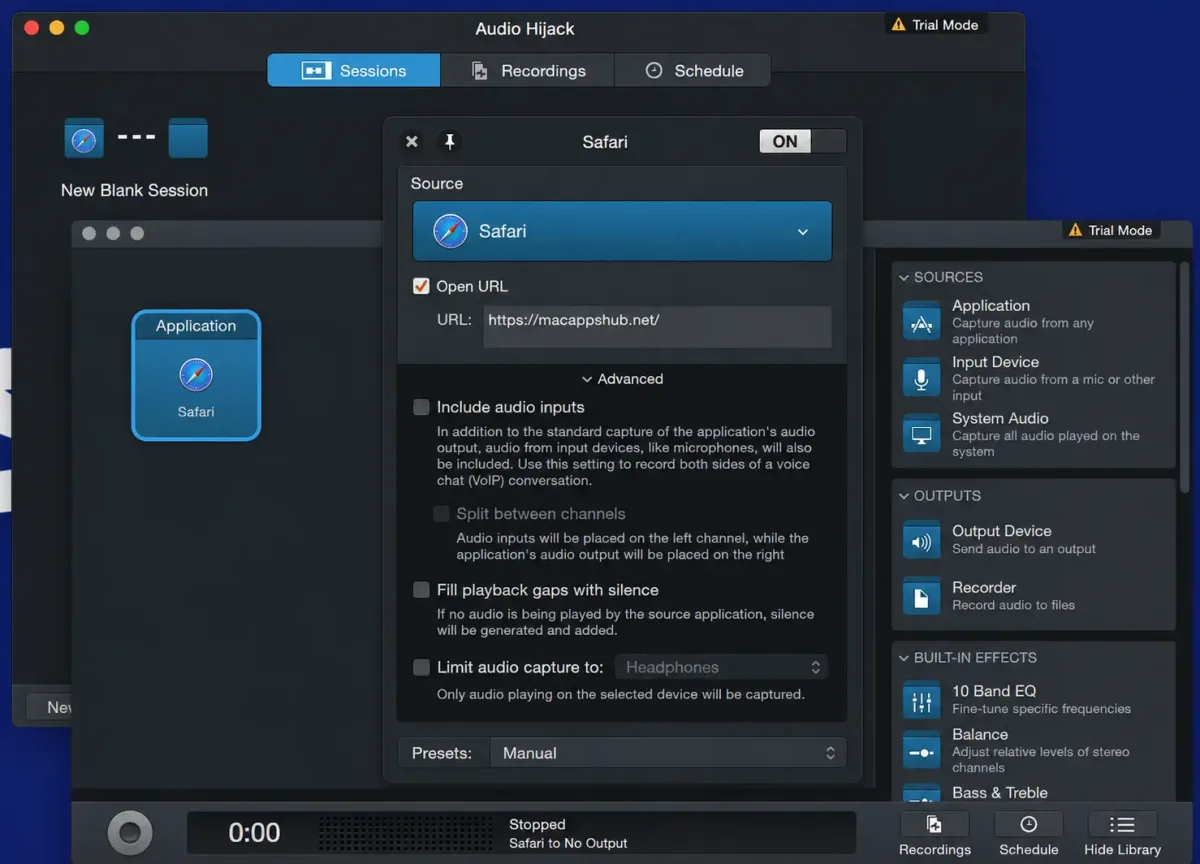
Task: Close the Safari popover with X
Action: (412, 142)
